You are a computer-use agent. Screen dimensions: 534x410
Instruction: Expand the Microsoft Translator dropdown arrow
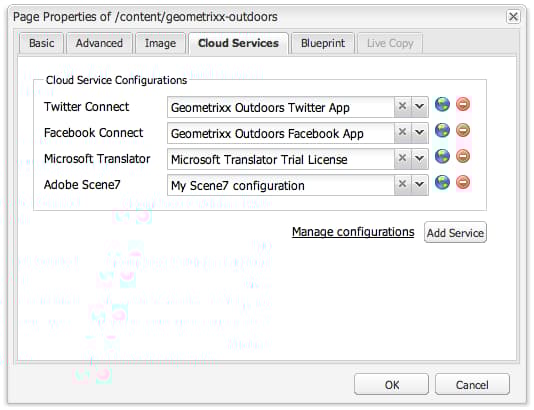point(420,158)
